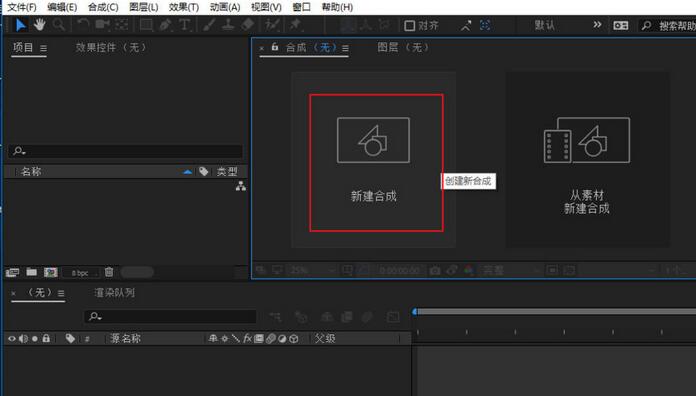Click the timeline layer search field
The image size is (696, 396).
(x=170, y=317)
